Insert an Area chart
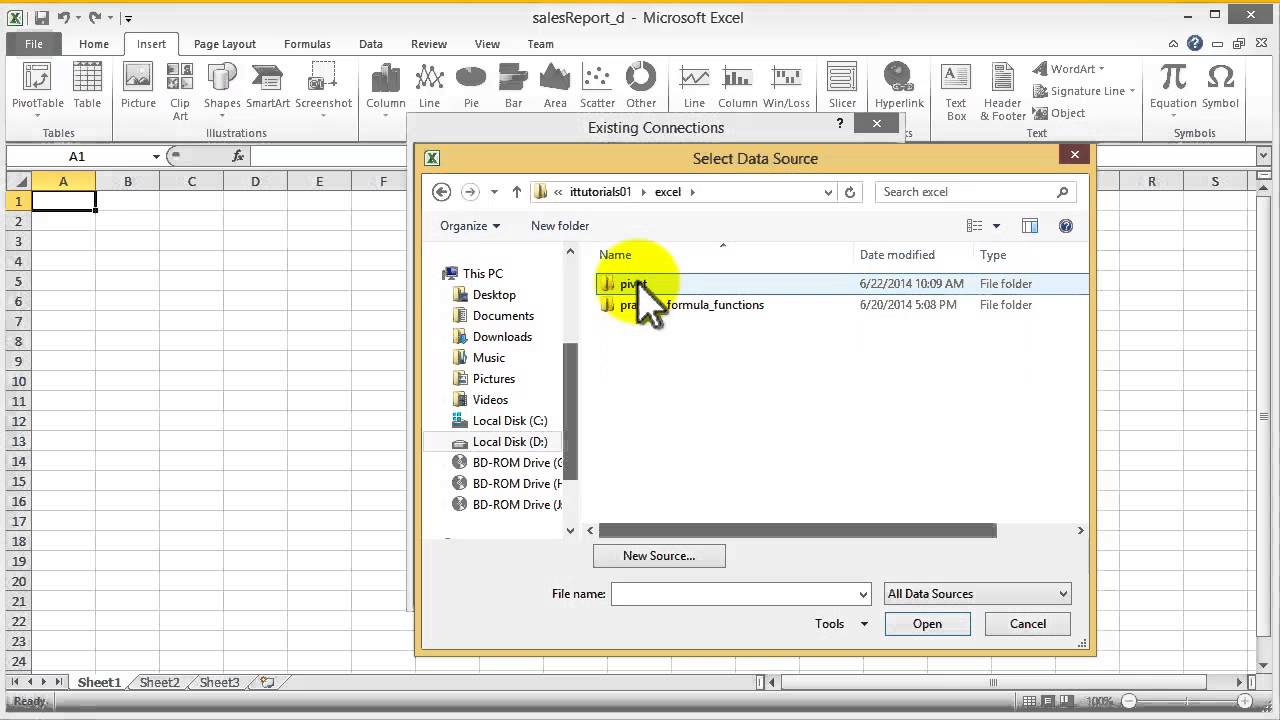Viewport: 1280px width, 720px height. (555, 87)
